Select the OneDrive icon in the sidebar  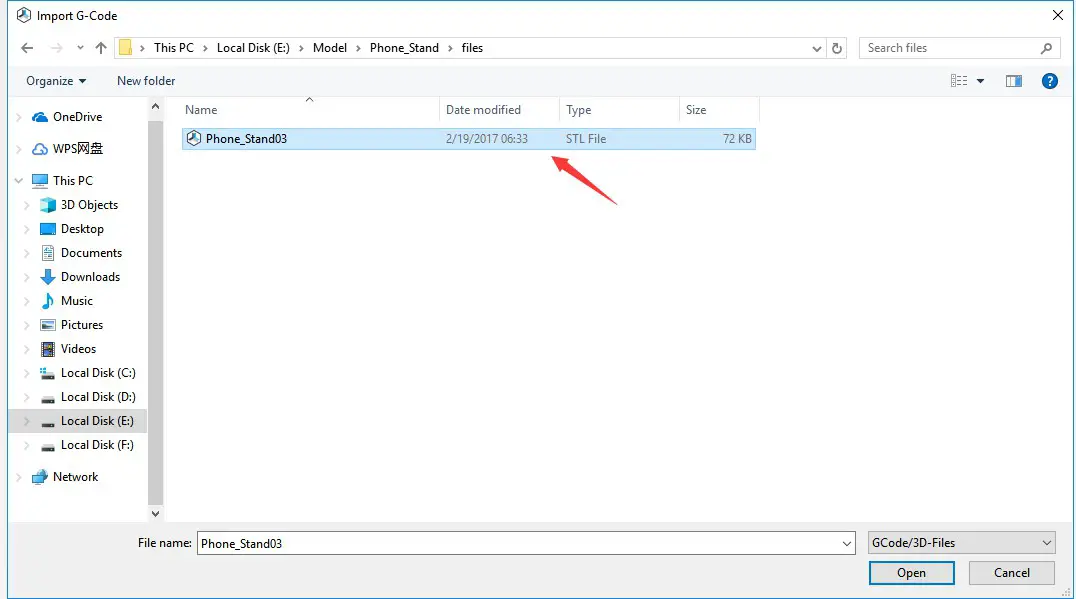pyautogui.click(x=42, y=116)
